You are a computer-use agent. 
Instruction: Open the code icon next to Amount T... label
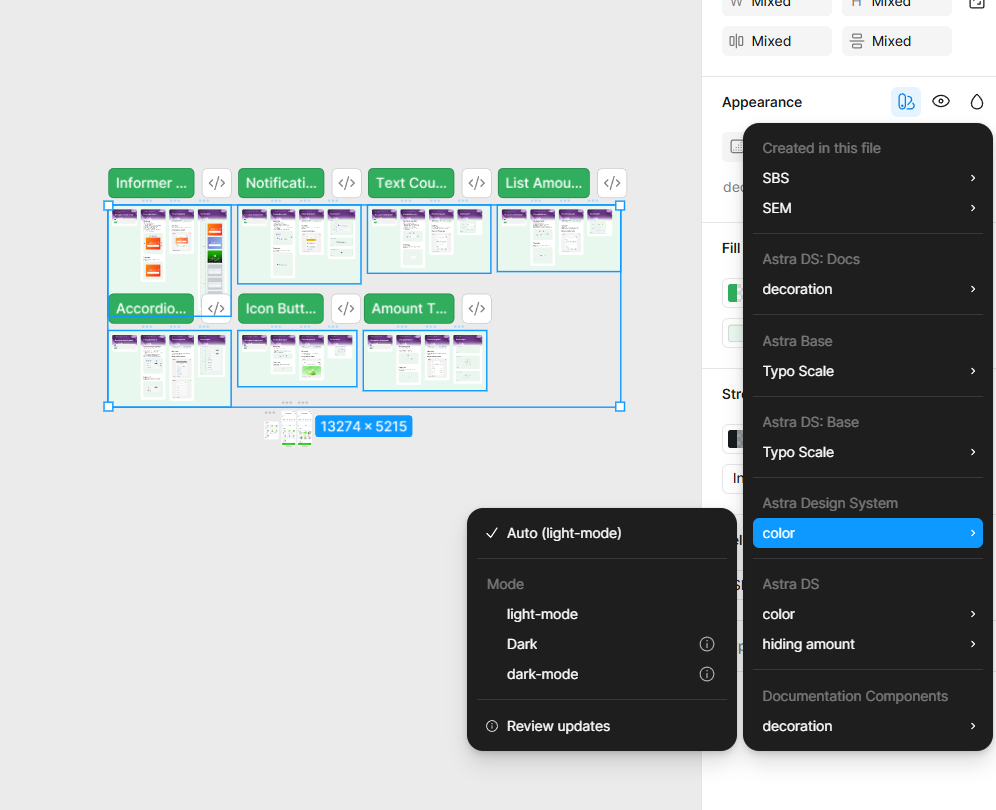[476, 308]
